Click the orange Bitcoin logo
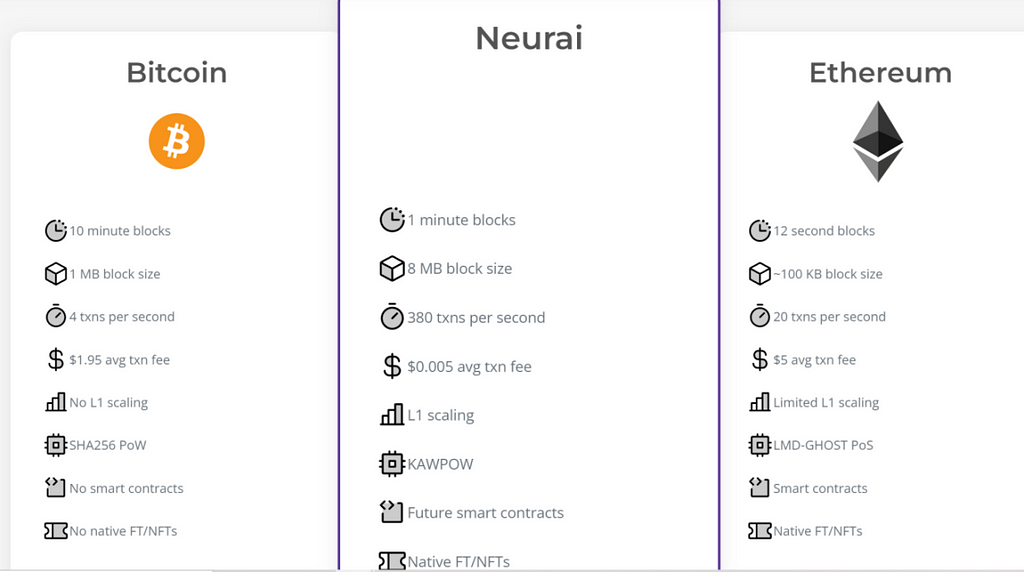 pos(177,140)
